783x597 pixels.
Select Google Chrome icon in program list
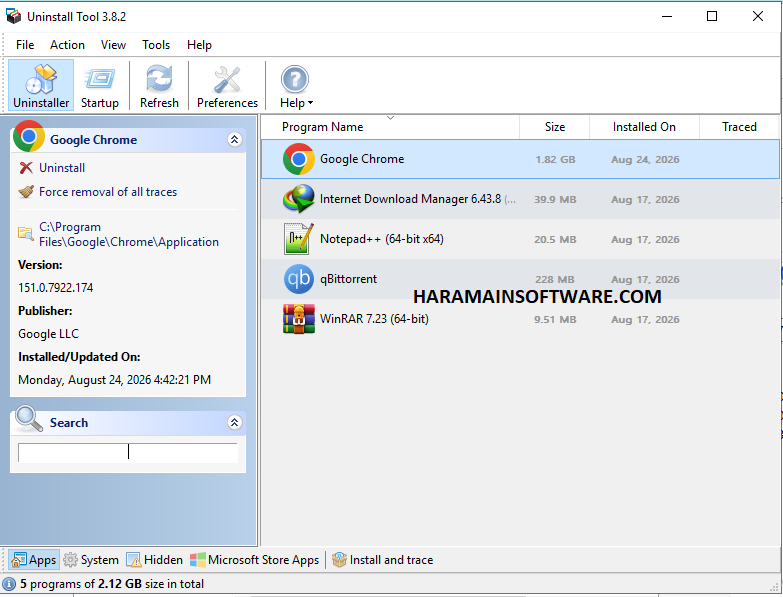(299, 159)
